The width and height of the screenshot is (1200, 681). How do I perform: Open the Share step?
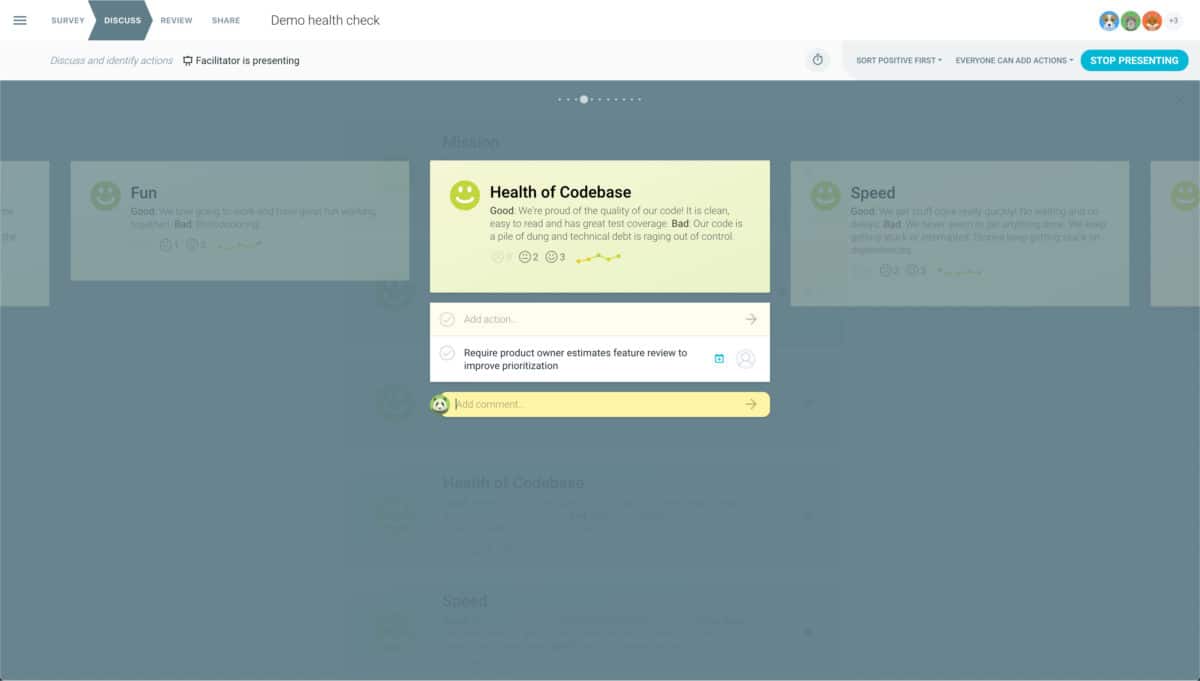226,20
